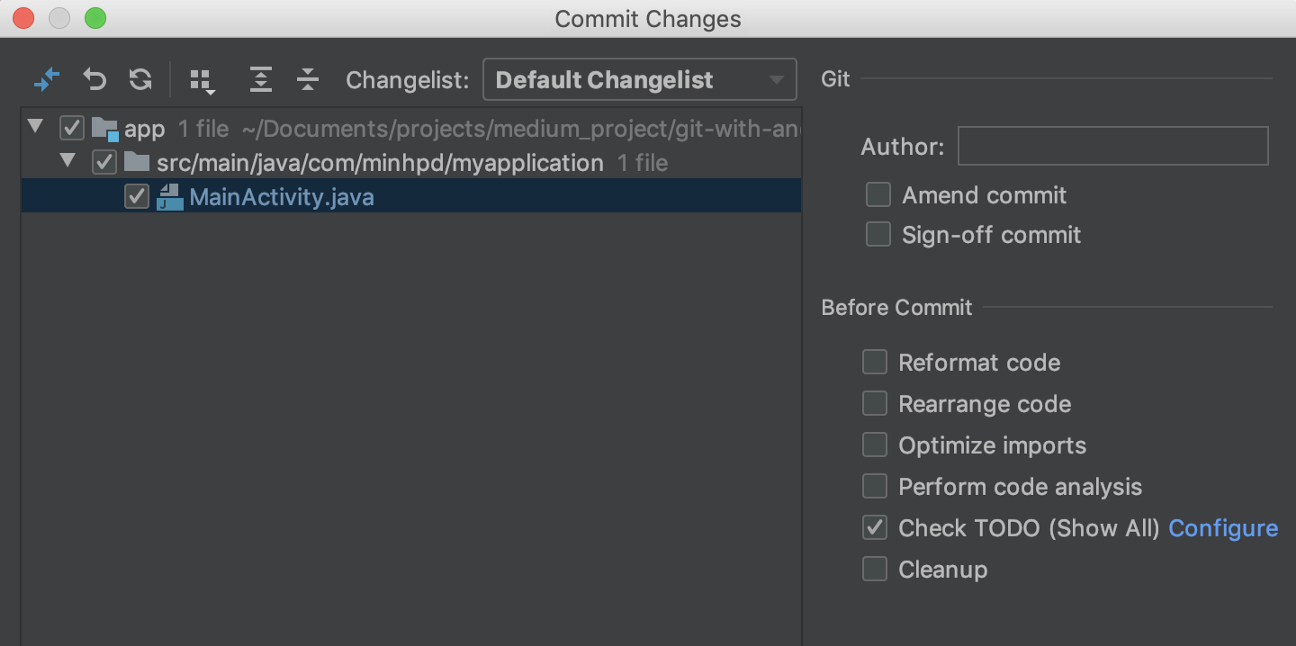Enable the Sign-off commit checkbox
This screenshot has height=646, width=1296.
pyautogui.click(x=878, y=235)
